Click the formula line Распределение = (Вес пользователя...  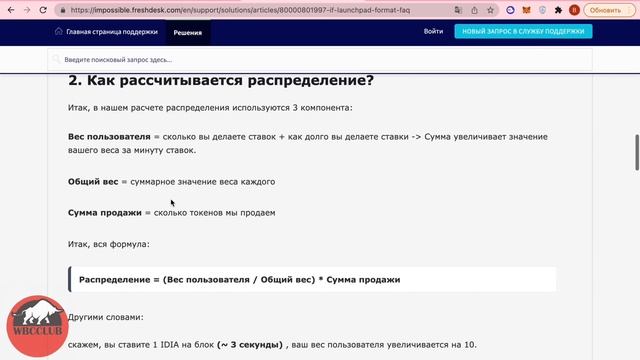[x=240, y=280]
